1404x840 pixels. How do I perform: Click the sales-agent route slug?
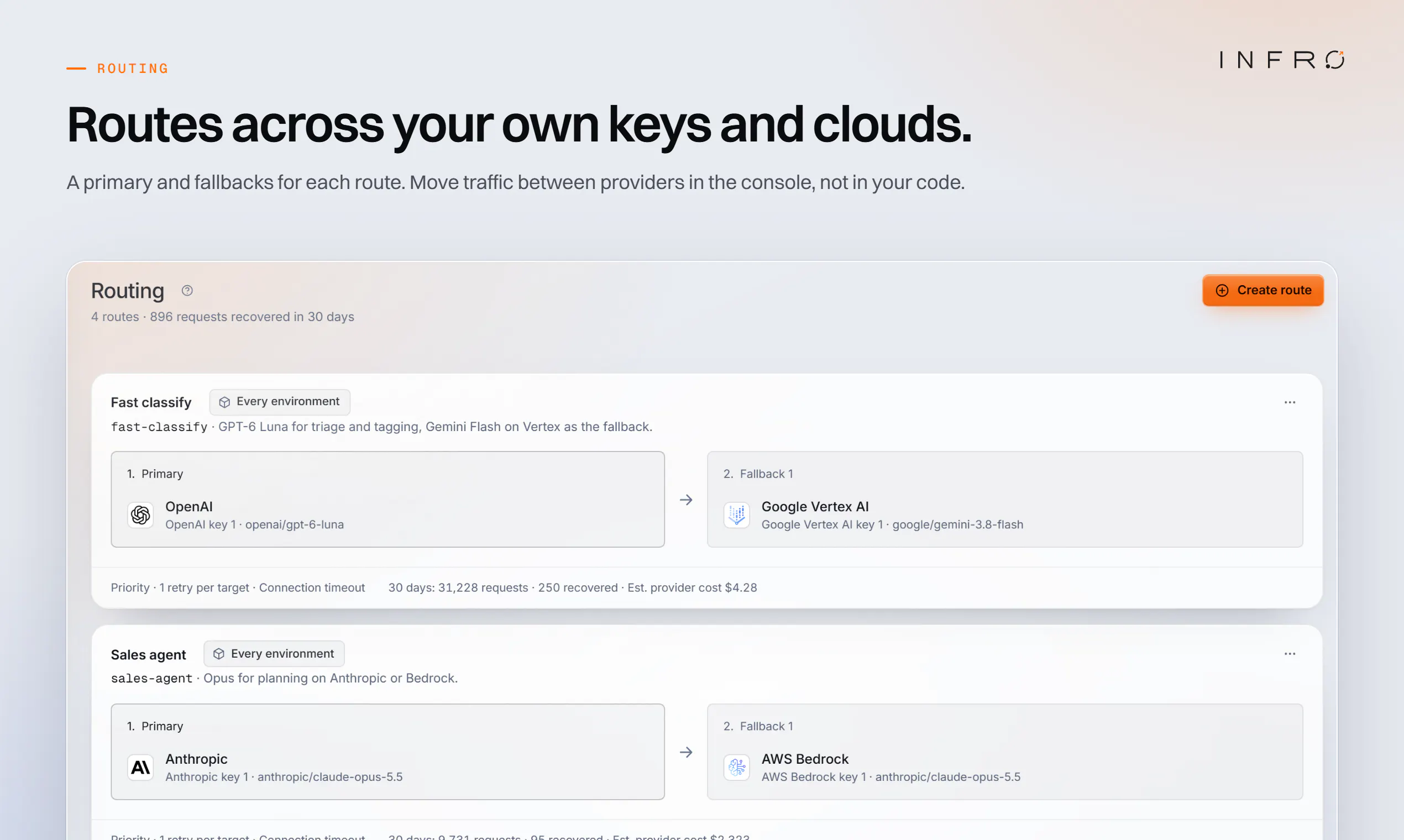point(151,678)
